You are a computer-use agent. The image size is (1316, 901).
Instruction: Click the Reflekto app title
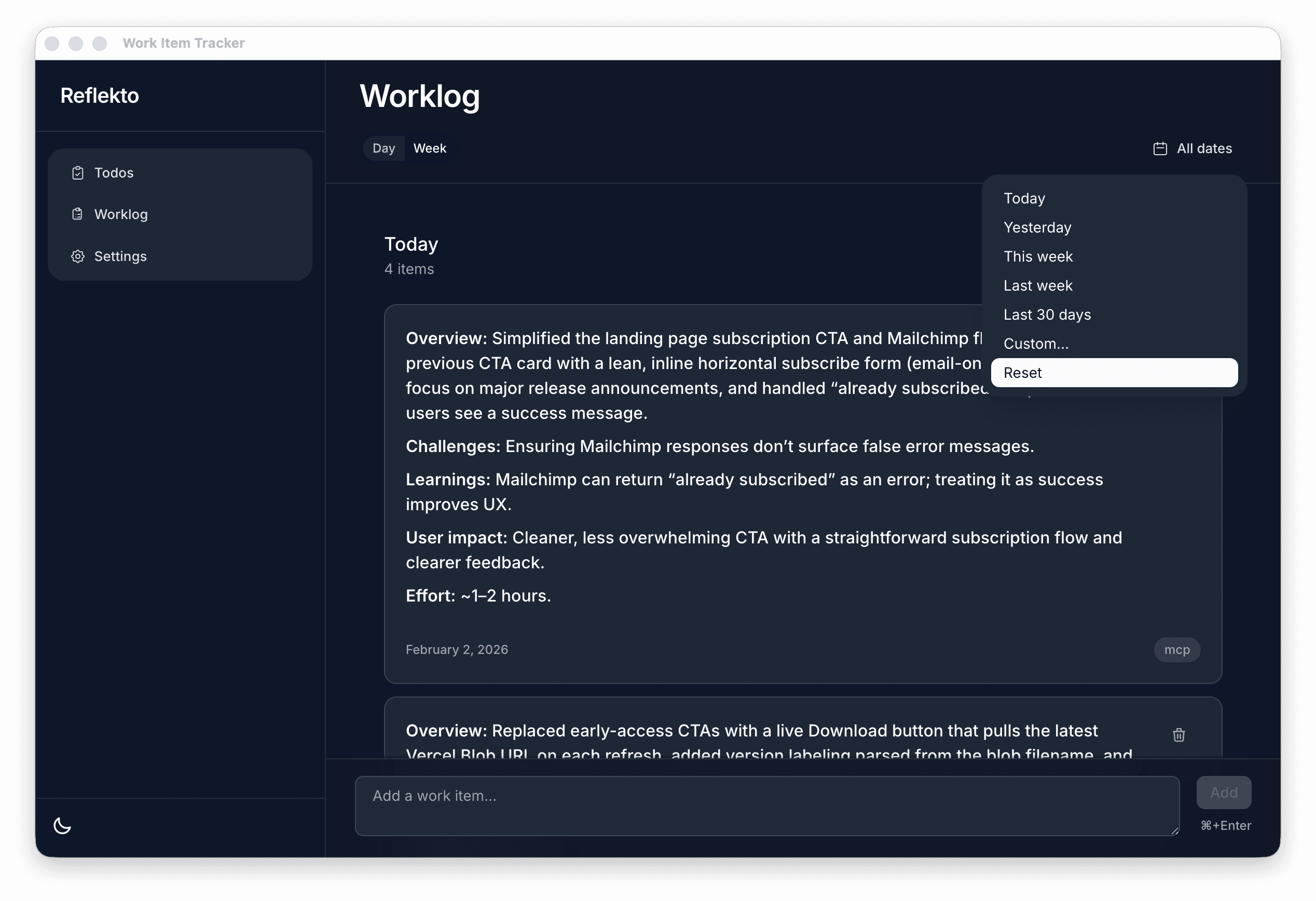100,95
